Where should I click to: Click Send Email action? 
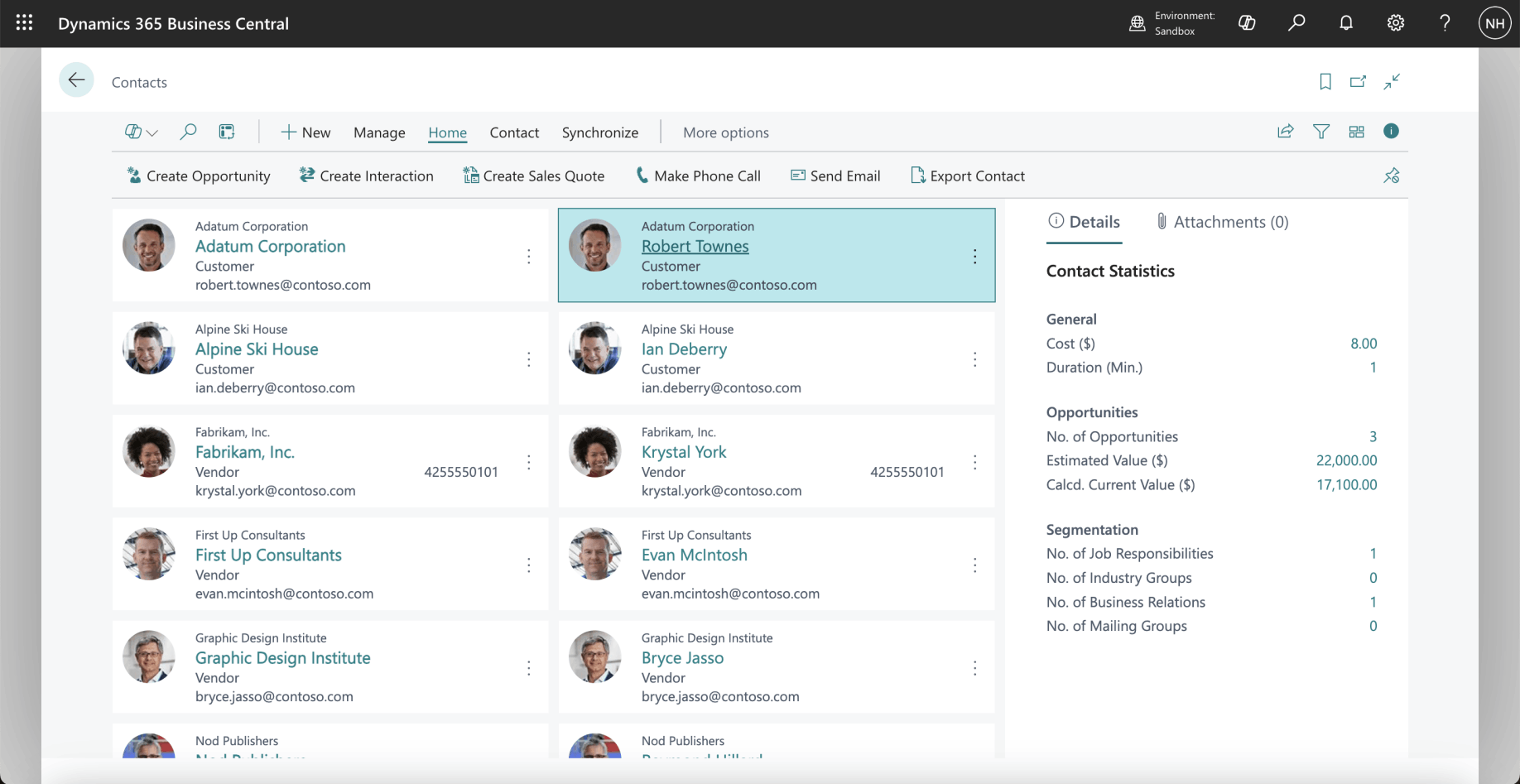(835, 176)
